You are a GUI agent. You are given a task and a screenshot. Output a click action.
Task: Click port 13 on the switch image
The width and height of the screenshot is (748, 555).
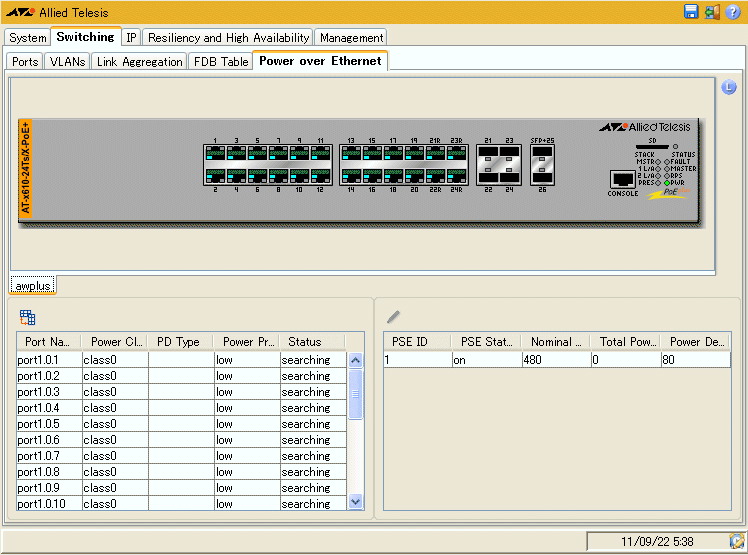click(351, 154)
